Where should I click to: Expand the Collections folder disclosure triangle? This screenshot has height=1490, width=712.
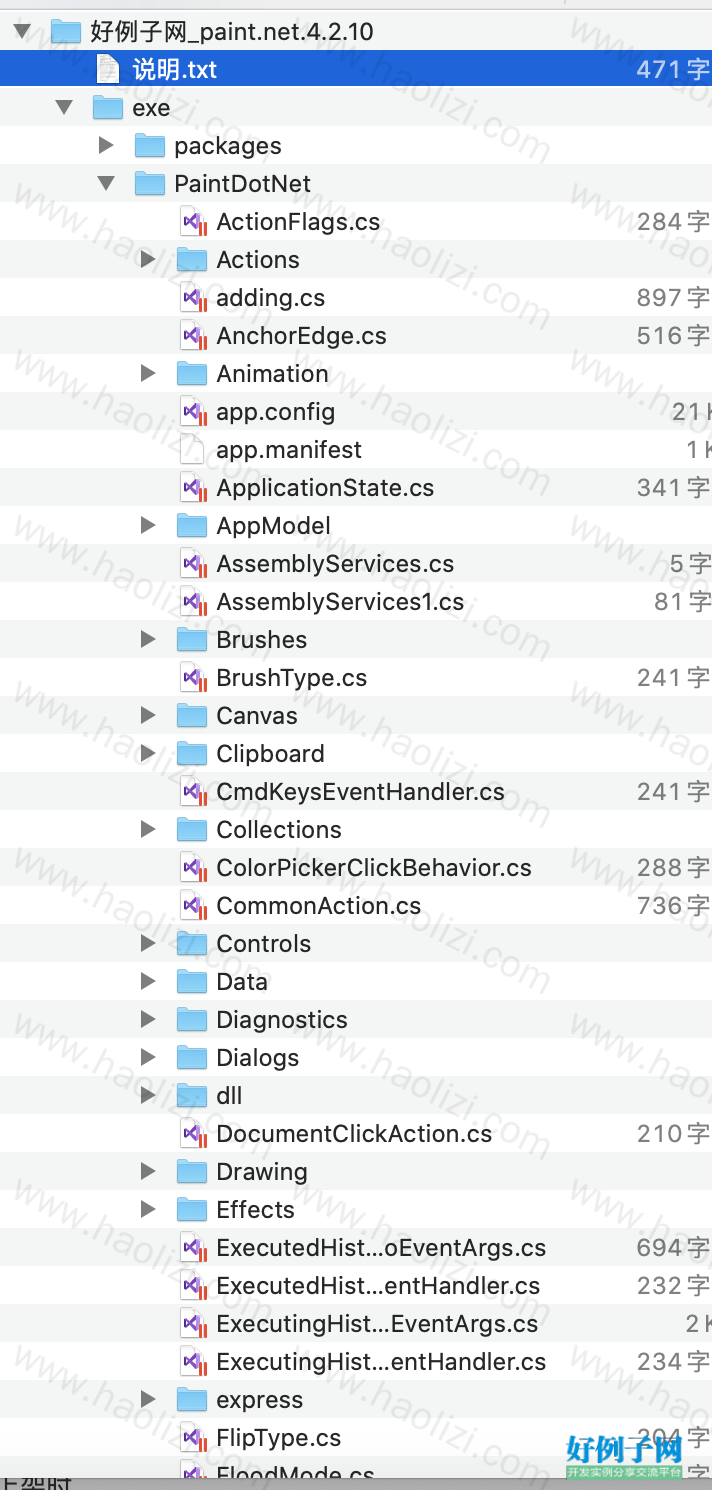(149, 830)
